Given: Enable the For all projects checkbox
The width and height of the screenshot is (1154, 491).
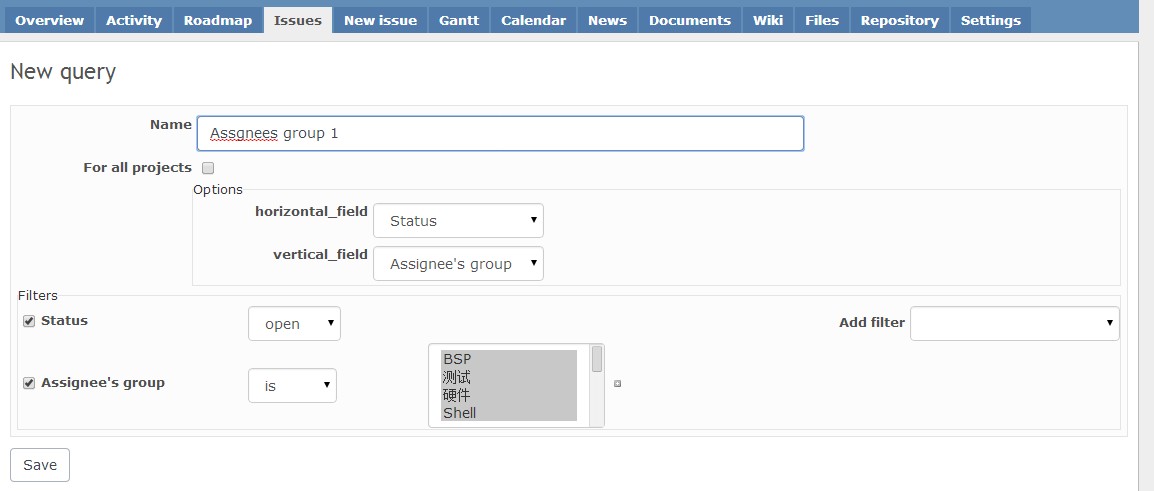Looking at the screenshot, I should coord(208,168).
